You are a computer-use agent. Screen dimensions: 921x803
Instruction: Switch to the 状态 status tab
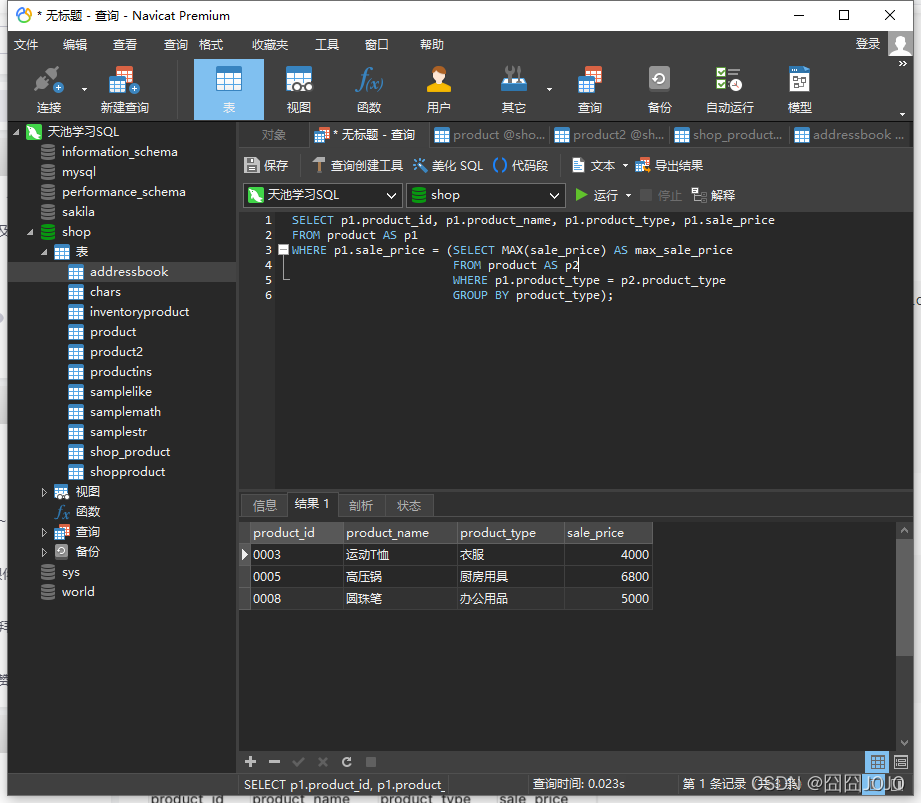point(409,505)
